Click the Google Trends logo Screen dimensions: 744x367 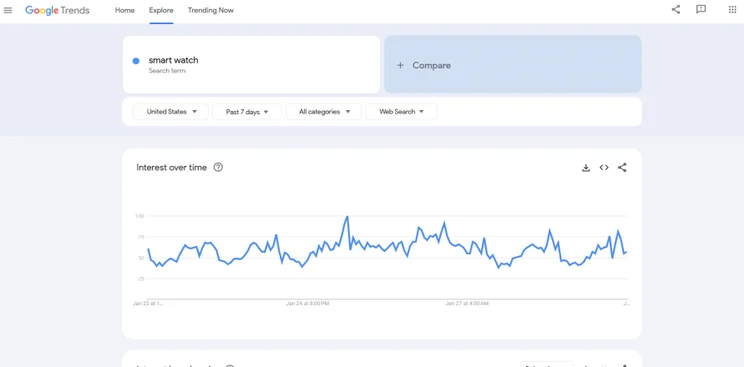click(x=57, y=10)
